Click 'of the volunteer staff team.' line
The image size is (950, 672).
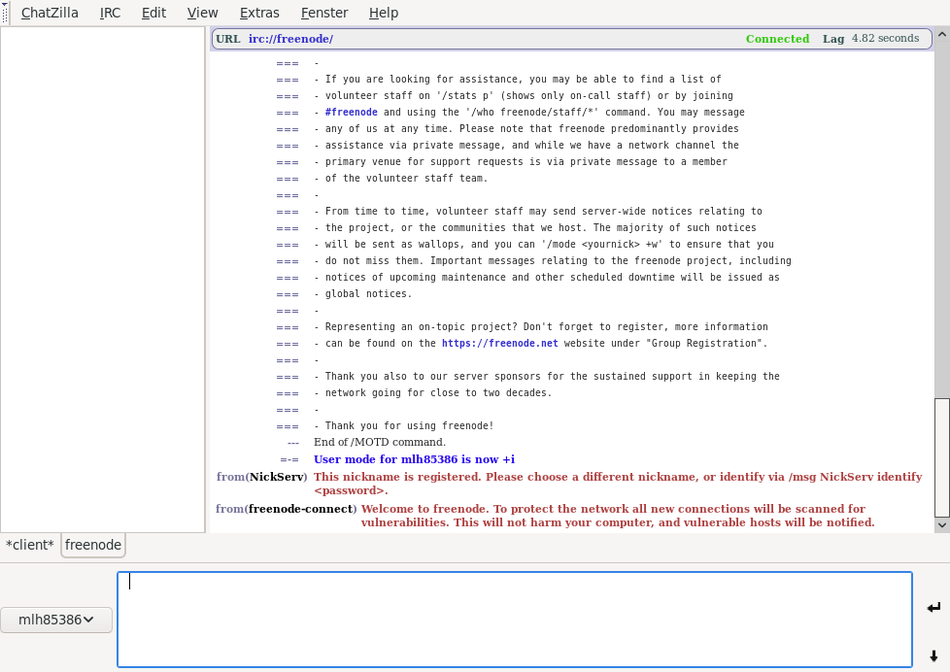pos(406,178)
